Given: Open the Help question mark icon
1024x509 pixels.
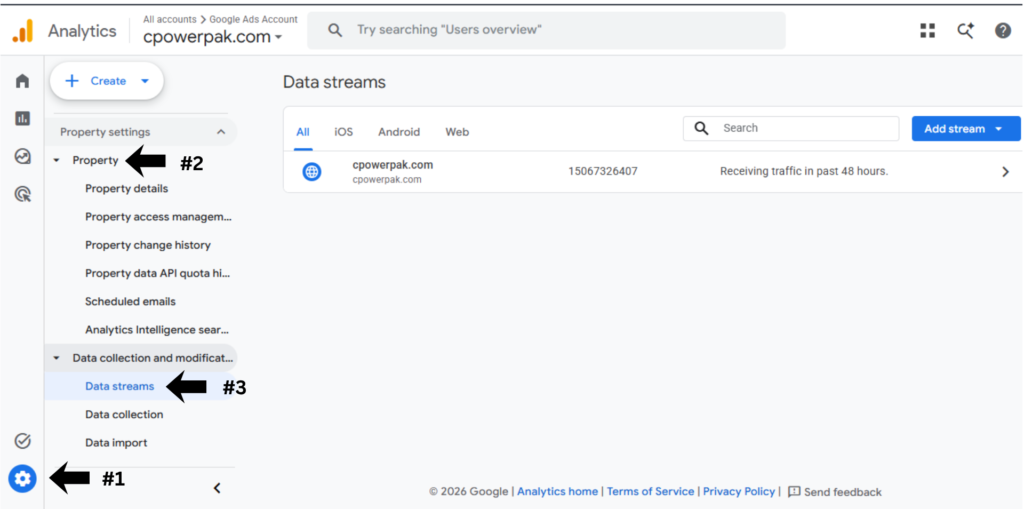Looking at the screenshot, I should [x=1003, y=31].
